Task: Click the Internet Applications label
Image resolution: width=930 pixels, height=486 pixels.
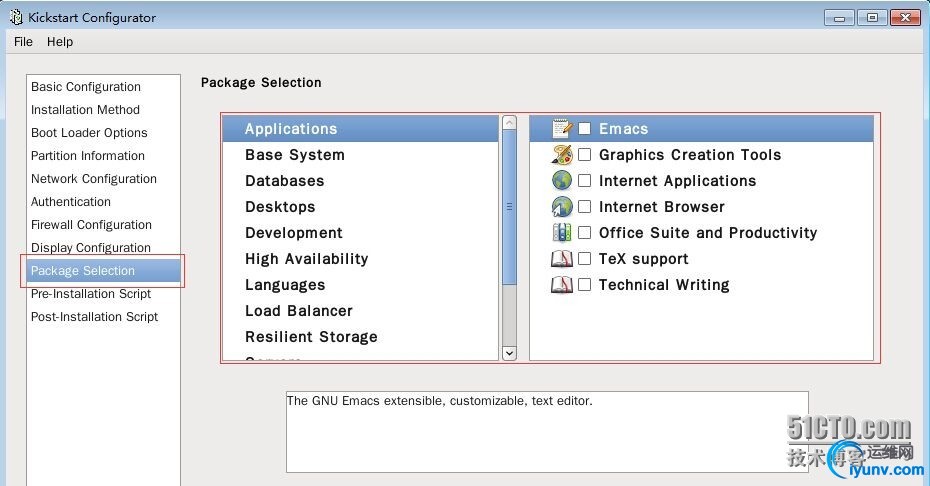Action: pyautogui.click(x=677, y=181)
